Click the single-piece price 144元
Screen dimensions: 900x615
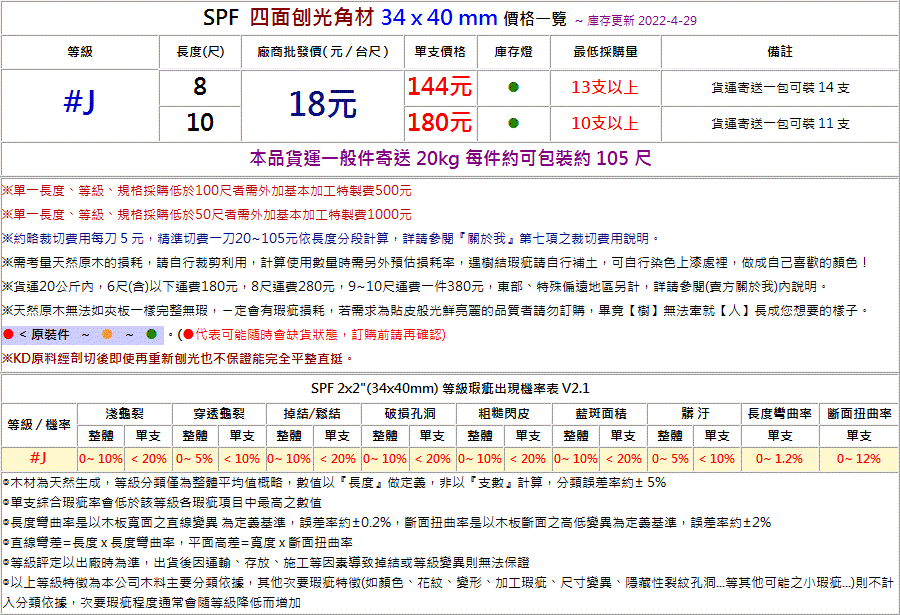pos(440,87)
